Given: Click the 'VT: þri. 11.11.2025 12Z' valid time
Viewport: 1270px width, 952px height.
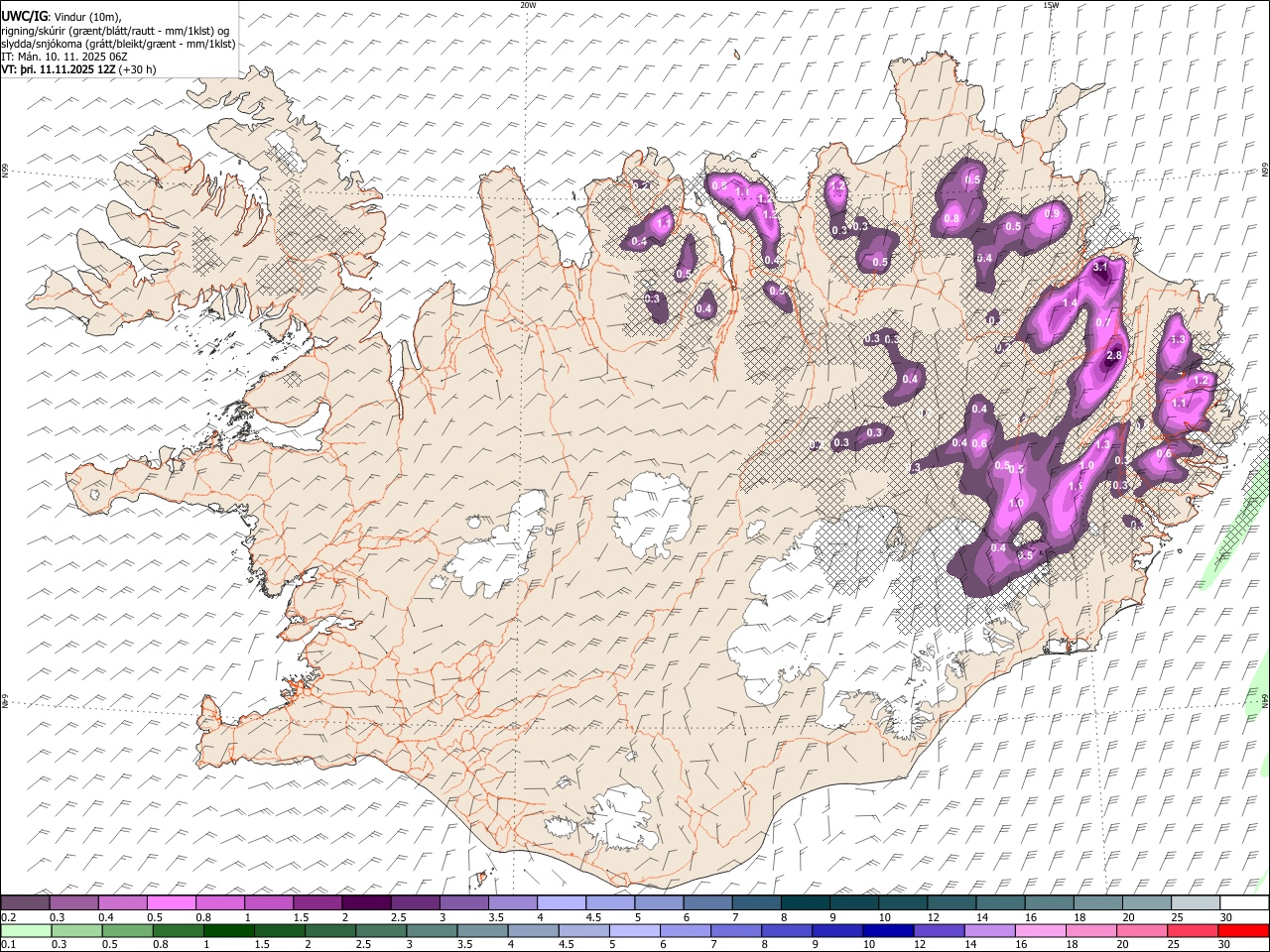Looking at the screenshot, I should pos(58,69).
